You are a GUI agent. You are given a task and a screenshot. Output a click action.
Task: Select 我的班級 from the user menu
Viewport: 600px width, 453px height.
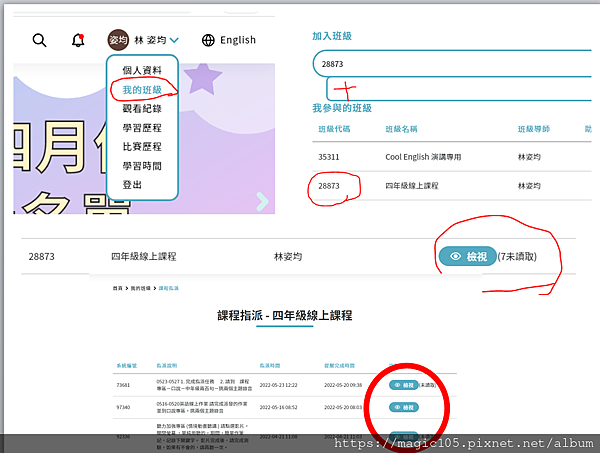(x=142, y=90)
